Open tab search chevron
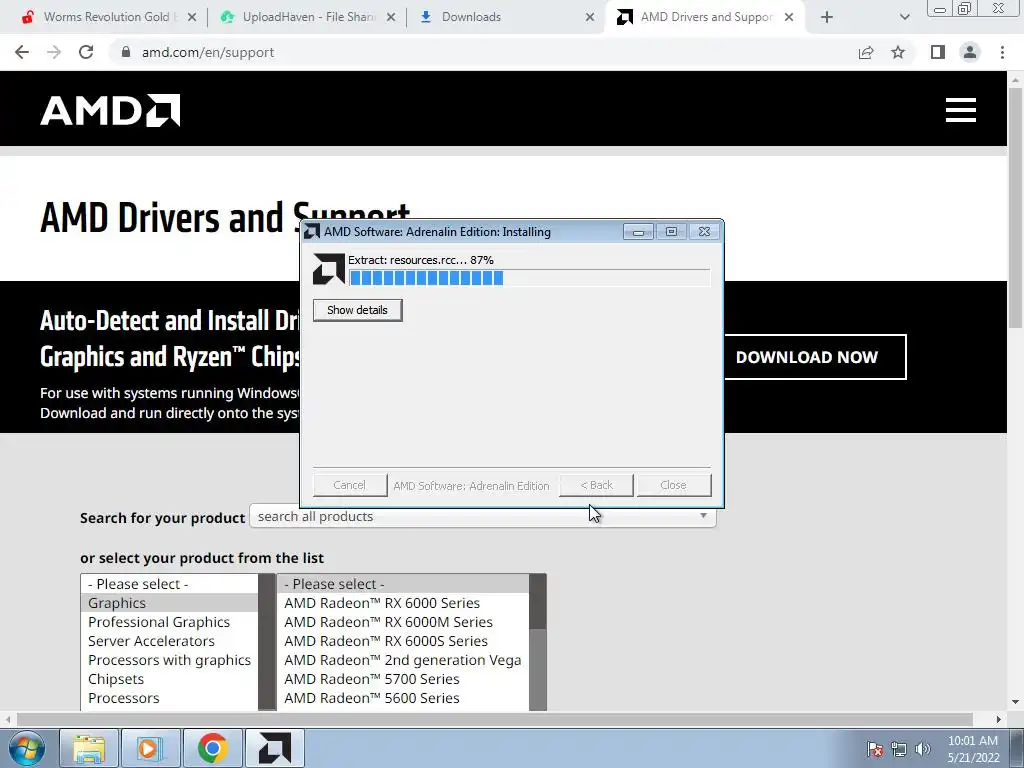This screenshot has width=1024, height=768. (x=904, y=17)
